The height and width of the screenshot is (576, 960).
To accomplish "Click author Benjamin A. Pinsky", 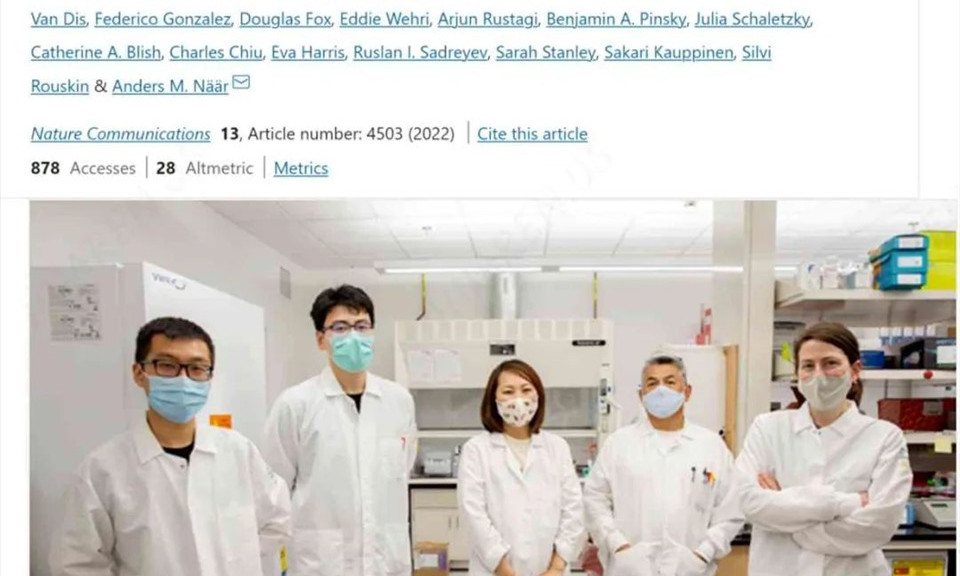I will 616,20.
